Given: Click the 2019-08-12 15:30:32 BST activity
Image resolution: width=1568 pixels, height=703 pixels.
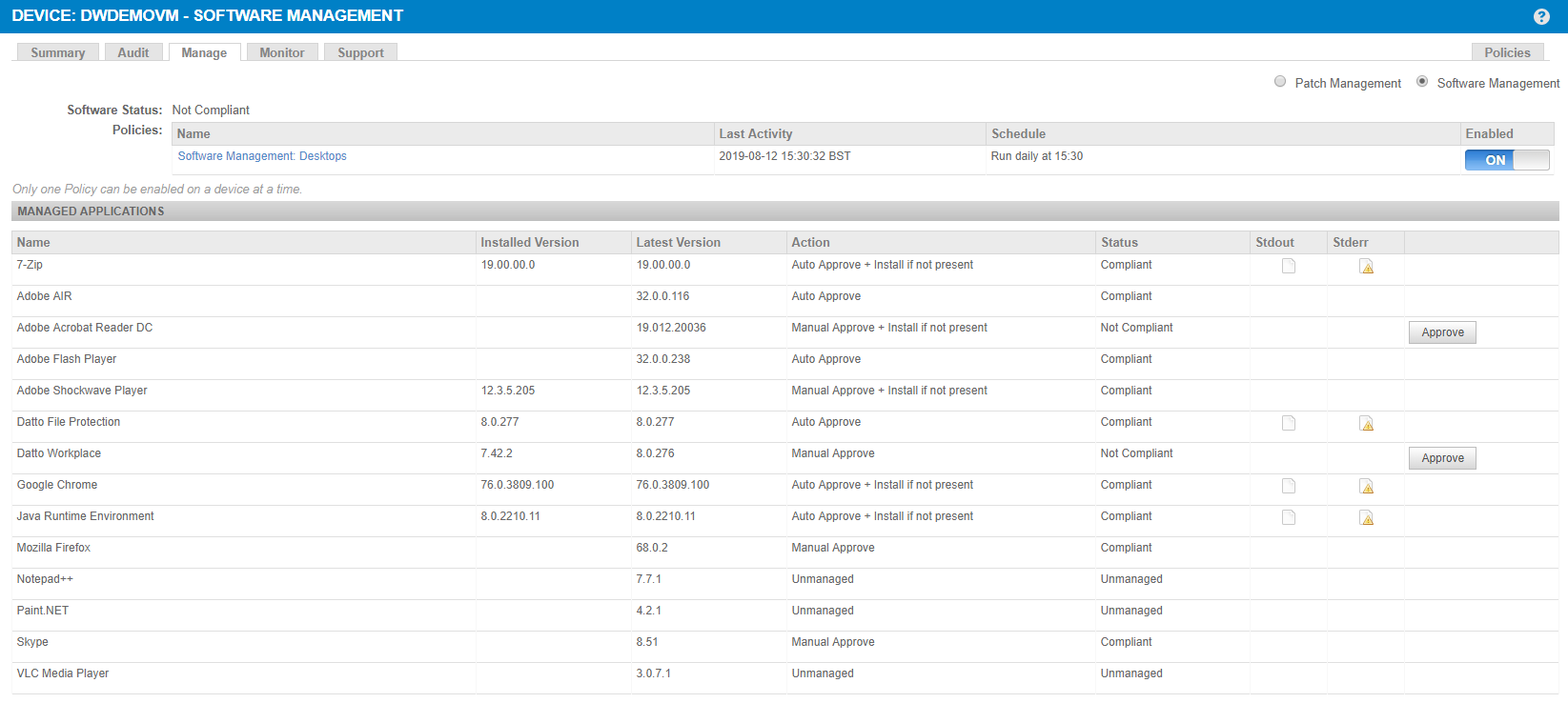Looking at the screenshot, I should 784,156.
